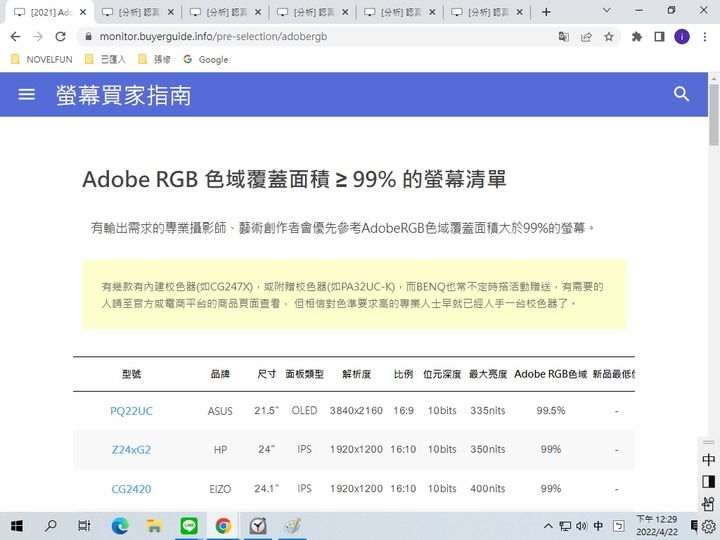Launch Microsoft Edge from the taskbar

(x=120, y=526)
